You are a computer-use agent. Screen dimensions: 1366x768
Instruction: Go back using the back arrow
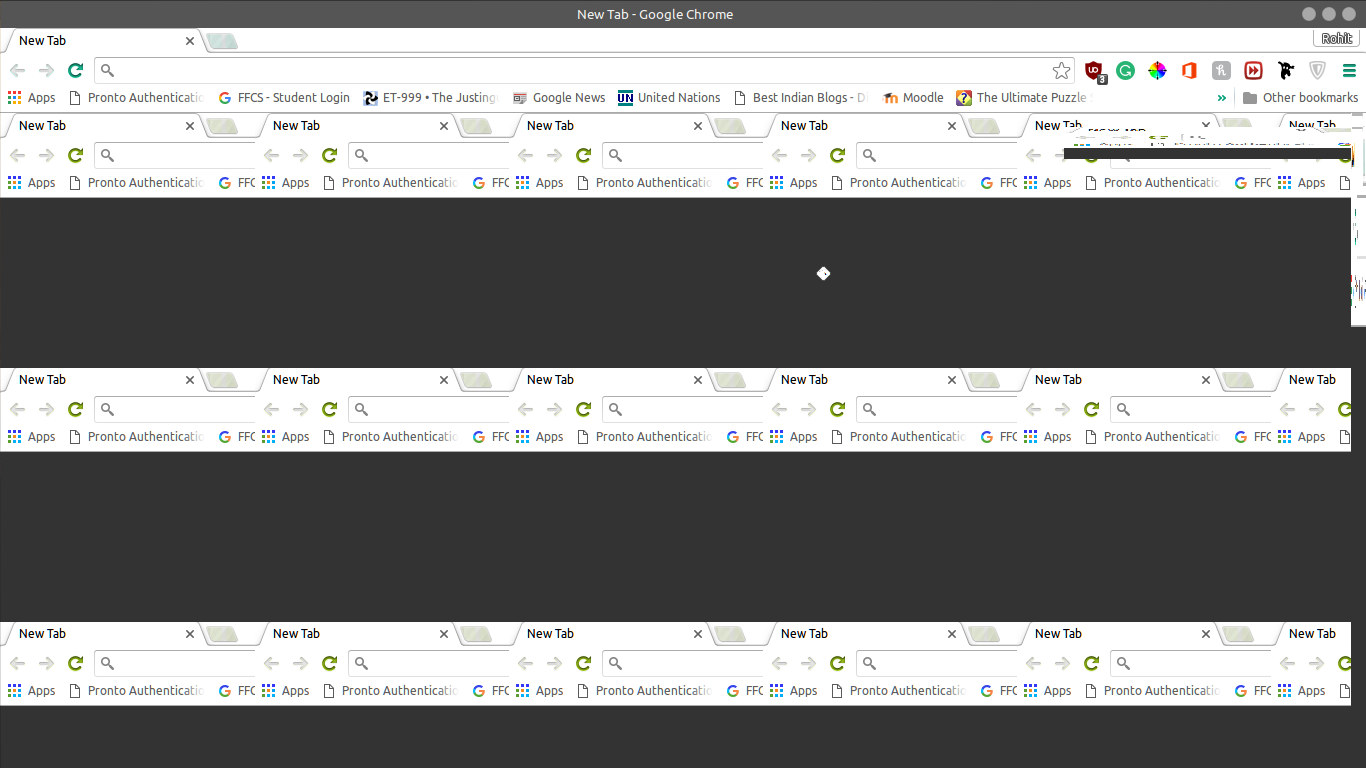click(17, 70)
